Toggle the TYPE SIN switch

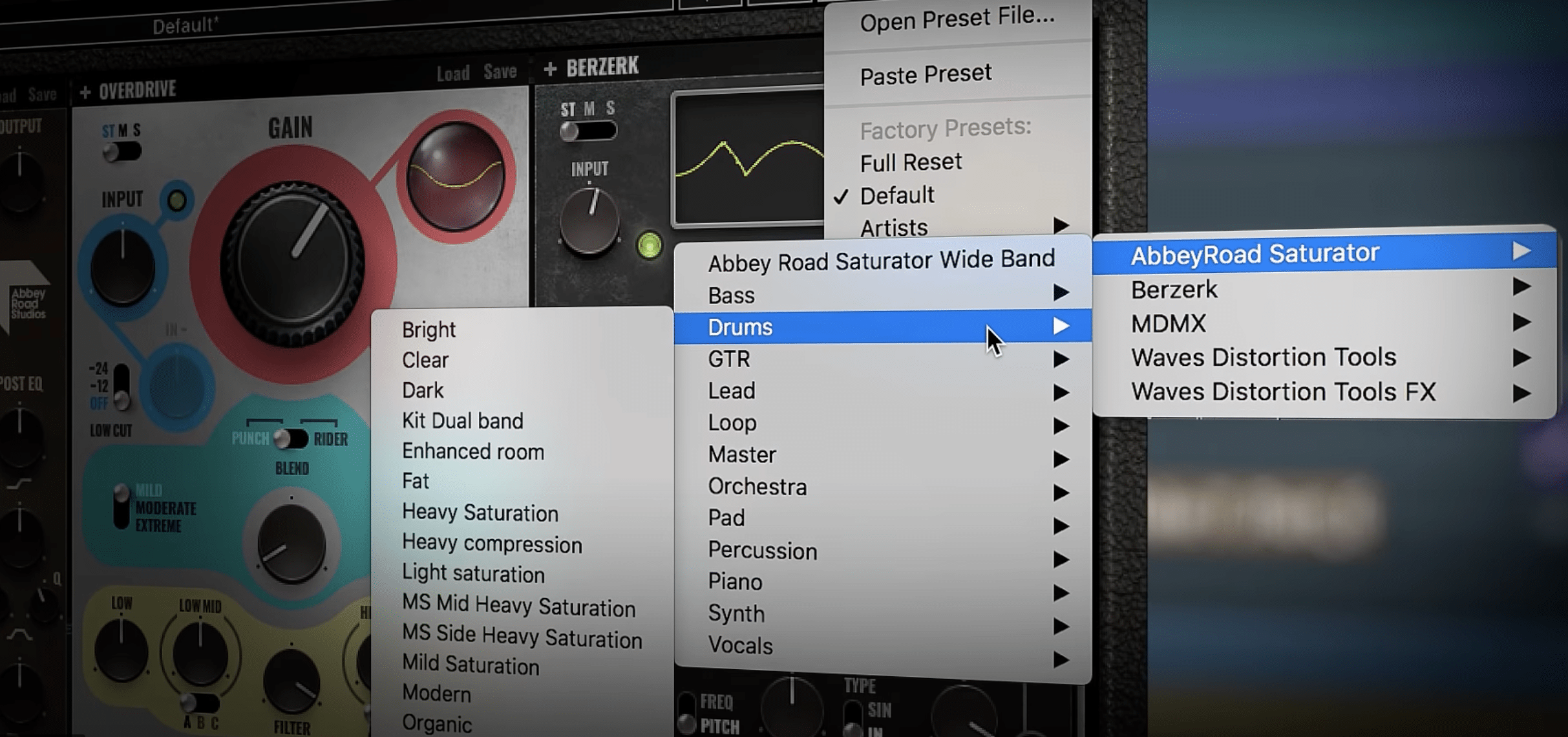point(853,718)
